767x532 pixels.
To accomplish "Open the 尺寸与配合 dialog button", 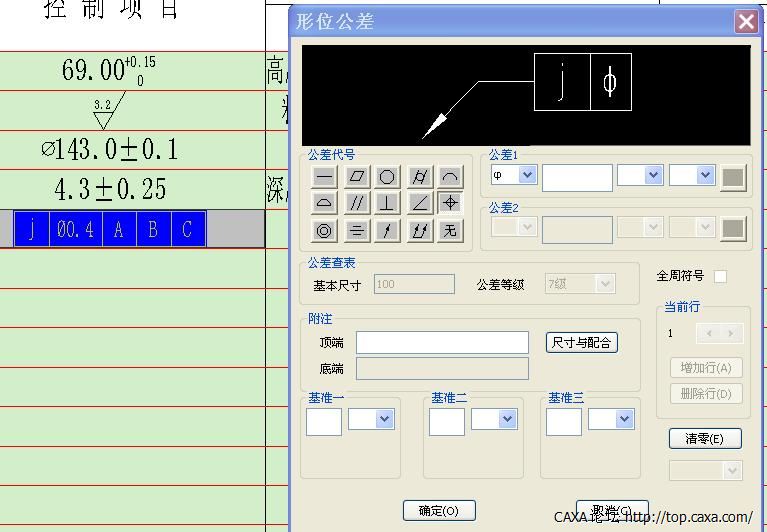I will coord(582,343).
